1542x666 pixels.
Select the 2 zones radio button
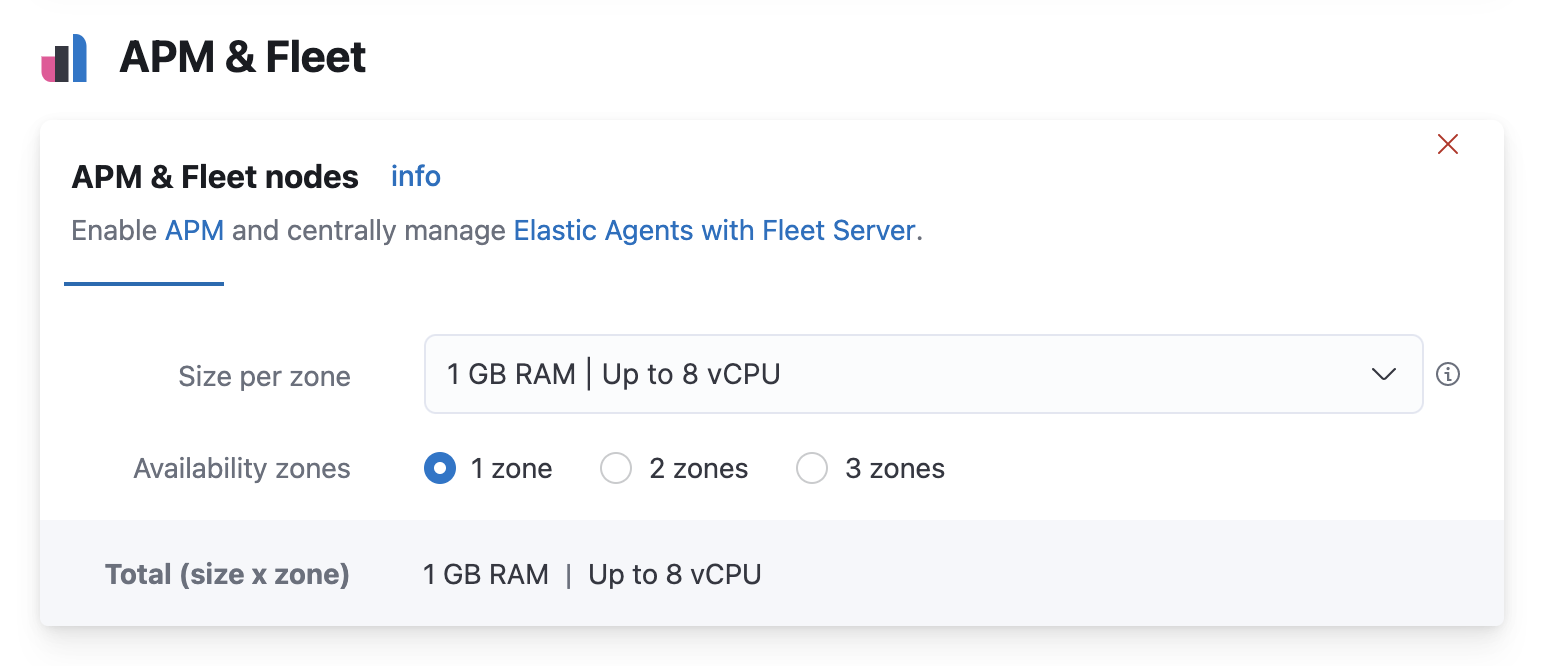pyautogui.click(x=616, y=468)
